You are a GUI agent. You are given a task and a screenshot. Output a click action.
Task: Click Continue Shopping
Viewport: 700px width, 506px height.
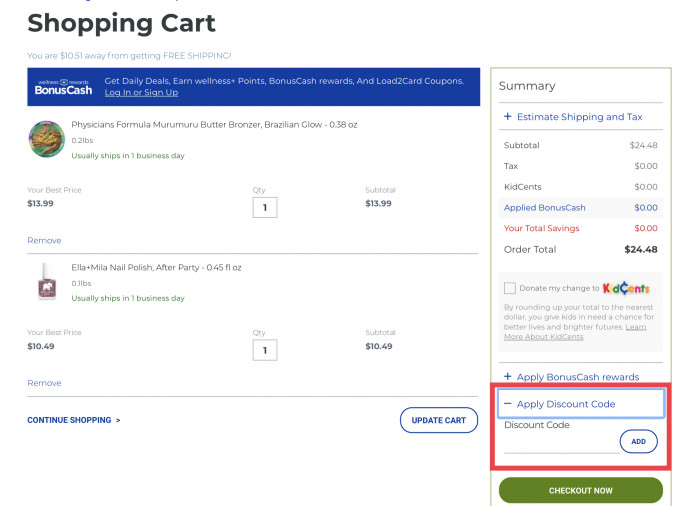coord(74,420)
